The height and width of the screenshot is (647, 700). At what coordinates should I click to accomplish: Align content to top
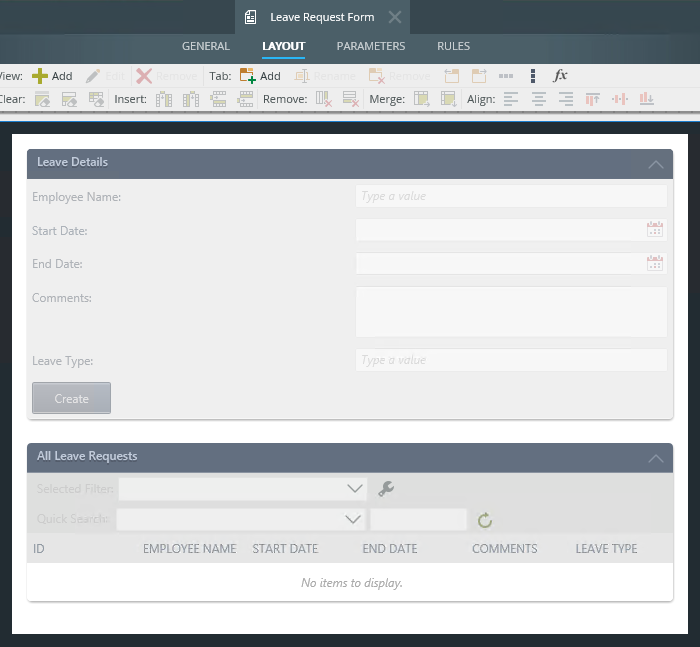click(592, 99)
